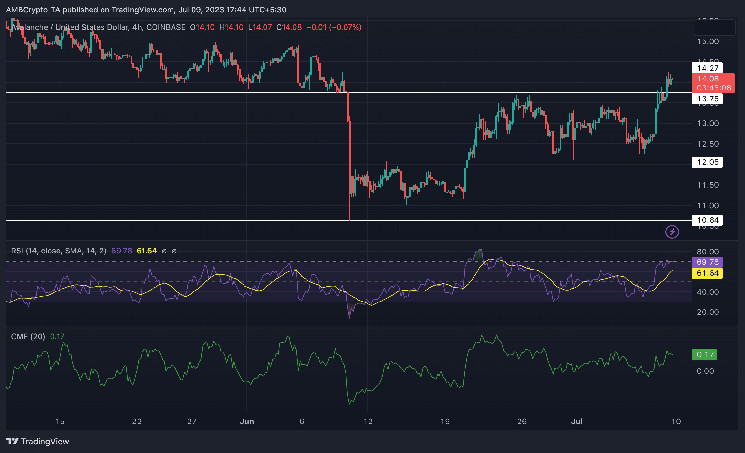Image resolution: width=745 pixels, height=453 pixels.
Task: Click the TradingView logo in bottom corner
Action: pos(32,440)
